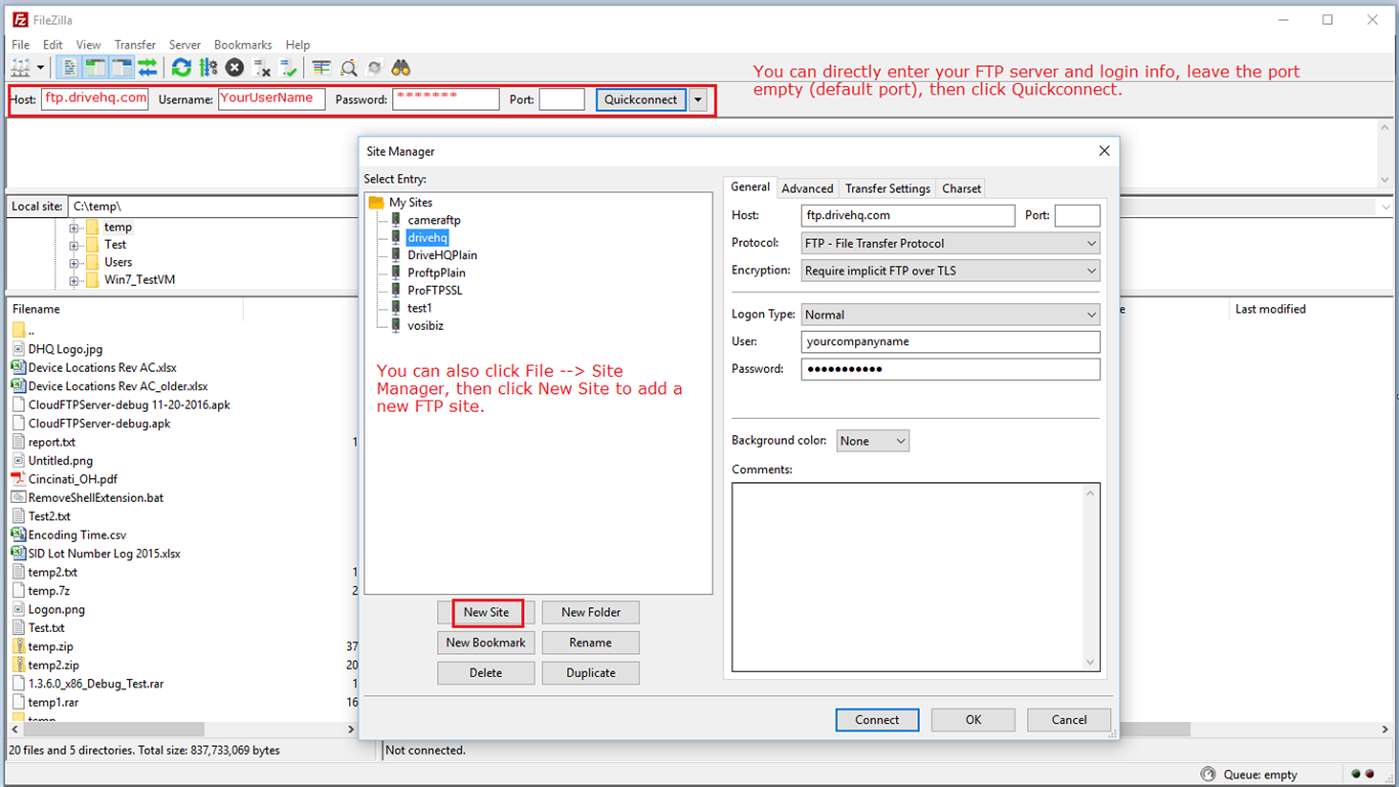The height and width of the screenshot is (787, 1399).
Task: Click the New Bookmark button
Action: tap(486, 643)
